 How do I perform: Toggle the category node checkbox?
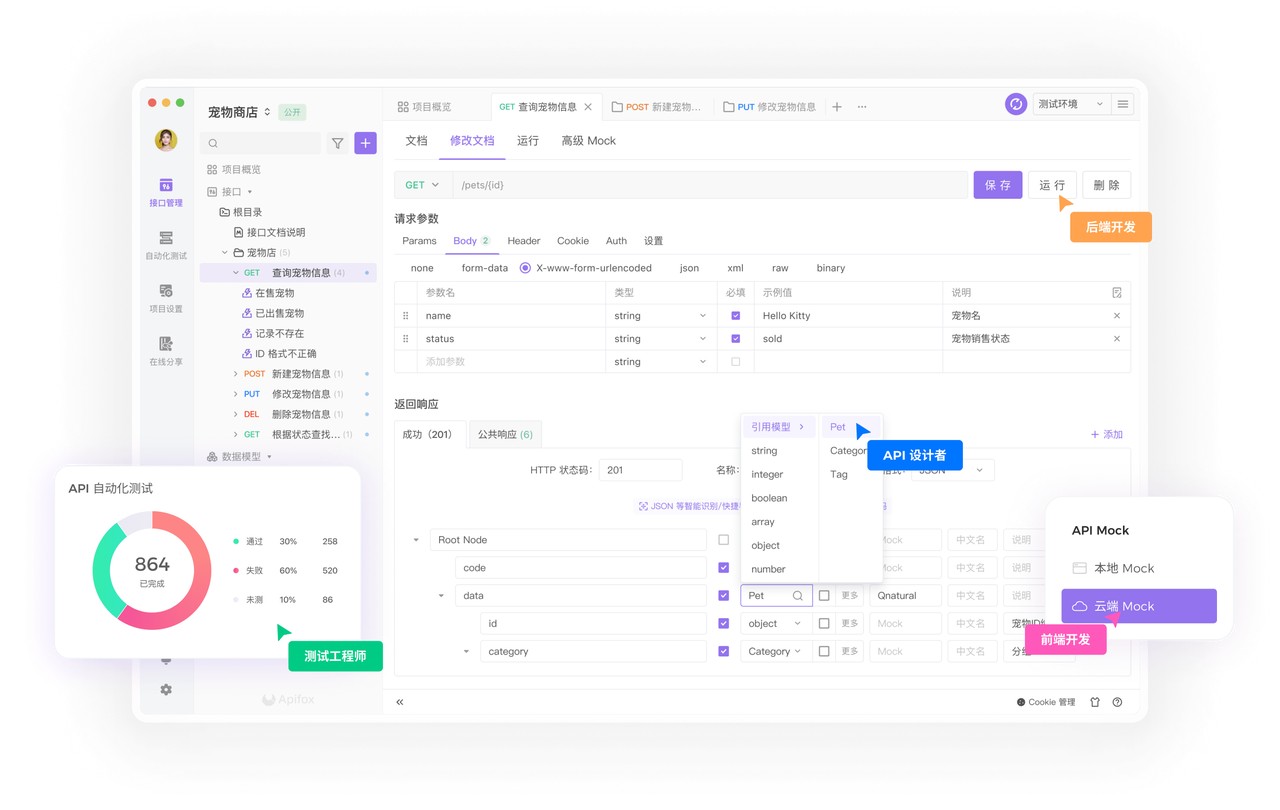(x=724, y=651)
